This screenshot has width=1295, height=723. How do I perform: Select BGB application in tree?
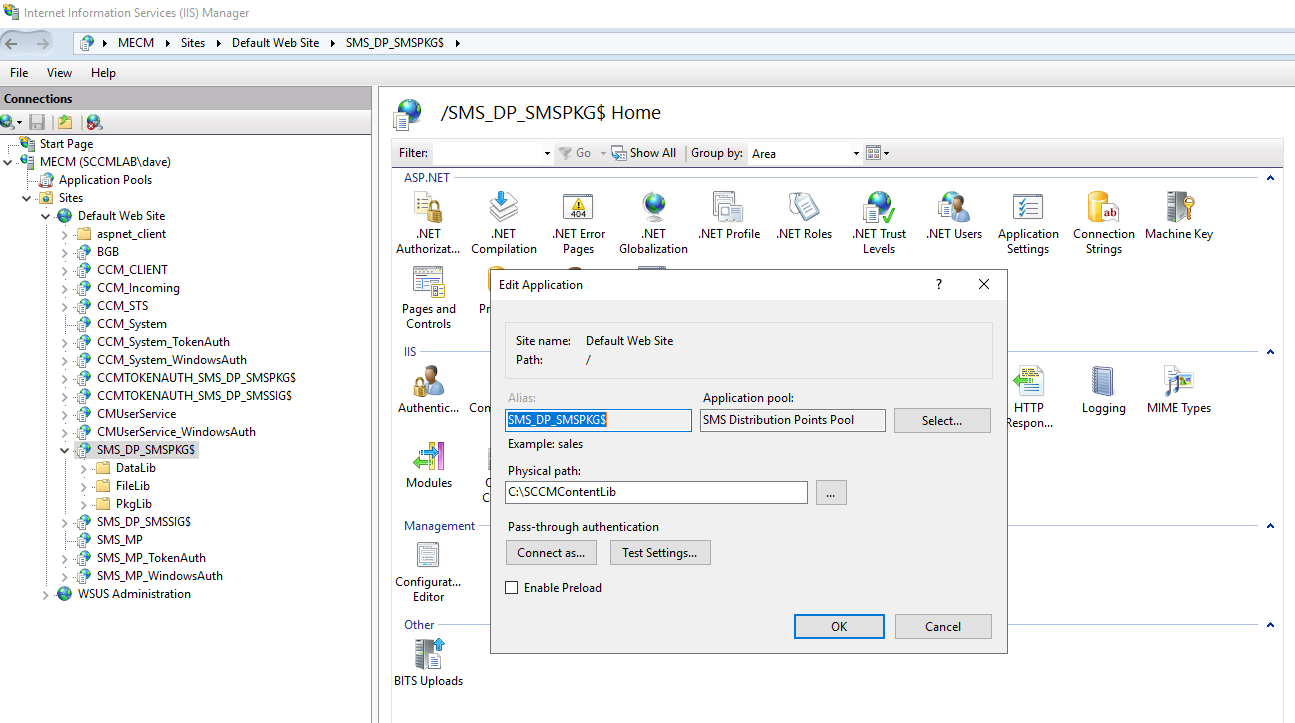coord(108,252)
